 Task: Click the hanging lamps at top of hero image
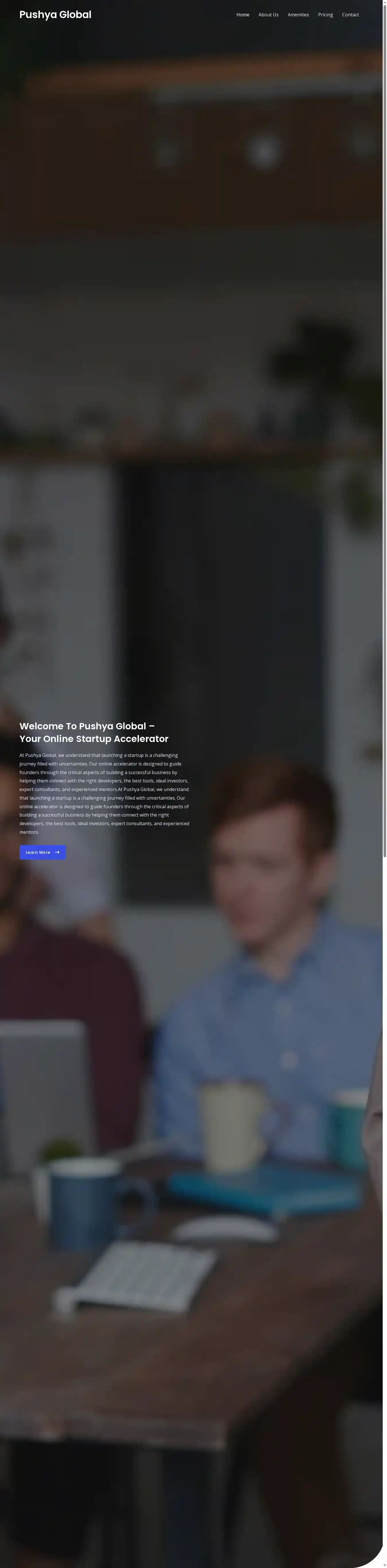click(265, 149)
